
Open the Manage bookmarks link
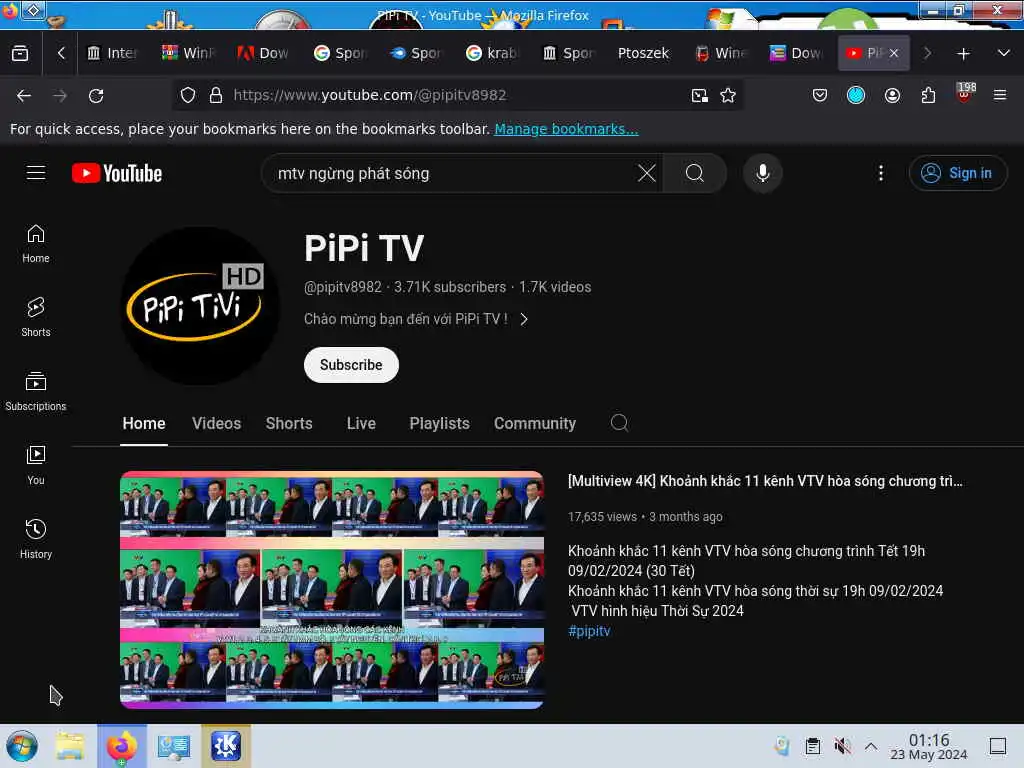pyautogui.click(x=566, y=129)
